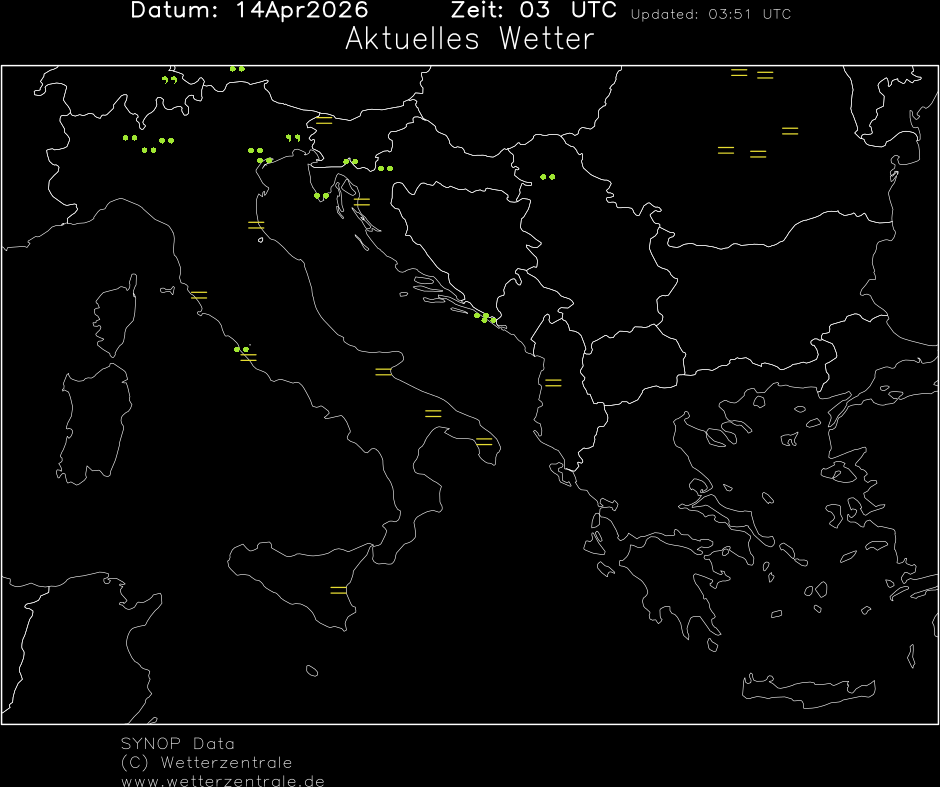This screenshot has width=940, height=787.
Task: Click the Sardinia island outline
Action: click(95, 425)
